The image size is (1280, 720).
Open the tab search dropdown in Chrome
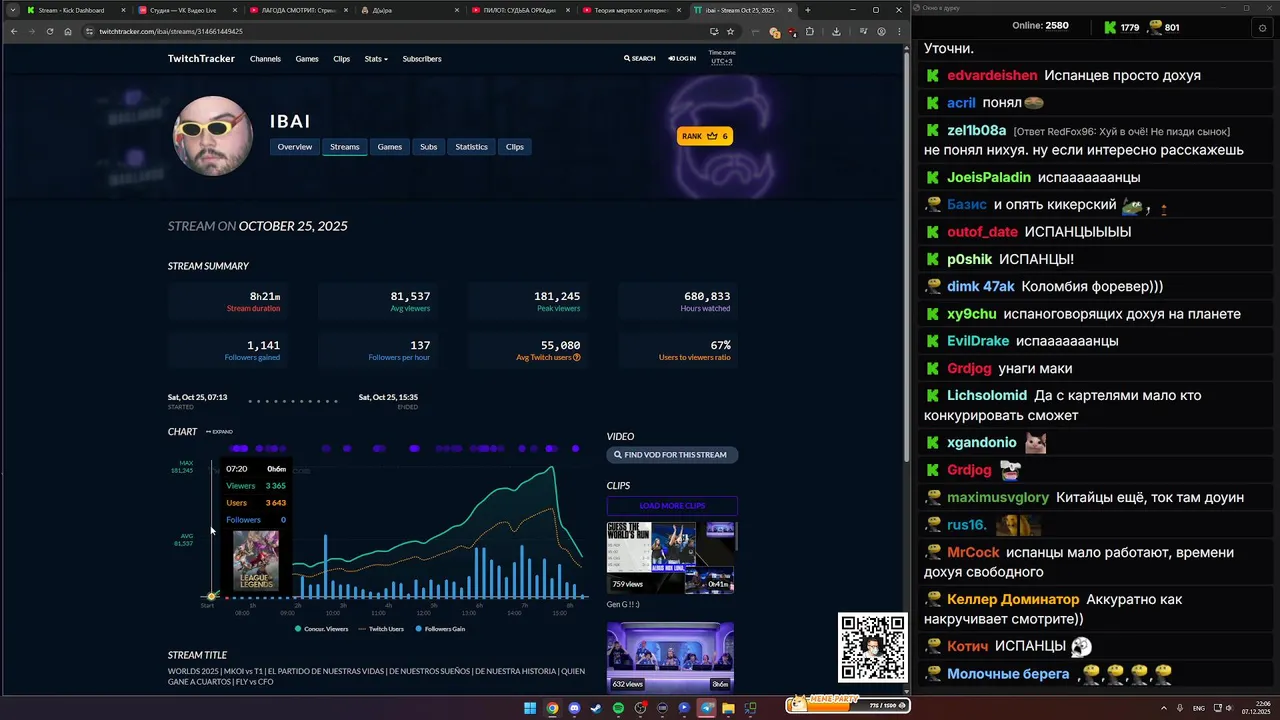point(13,10)
